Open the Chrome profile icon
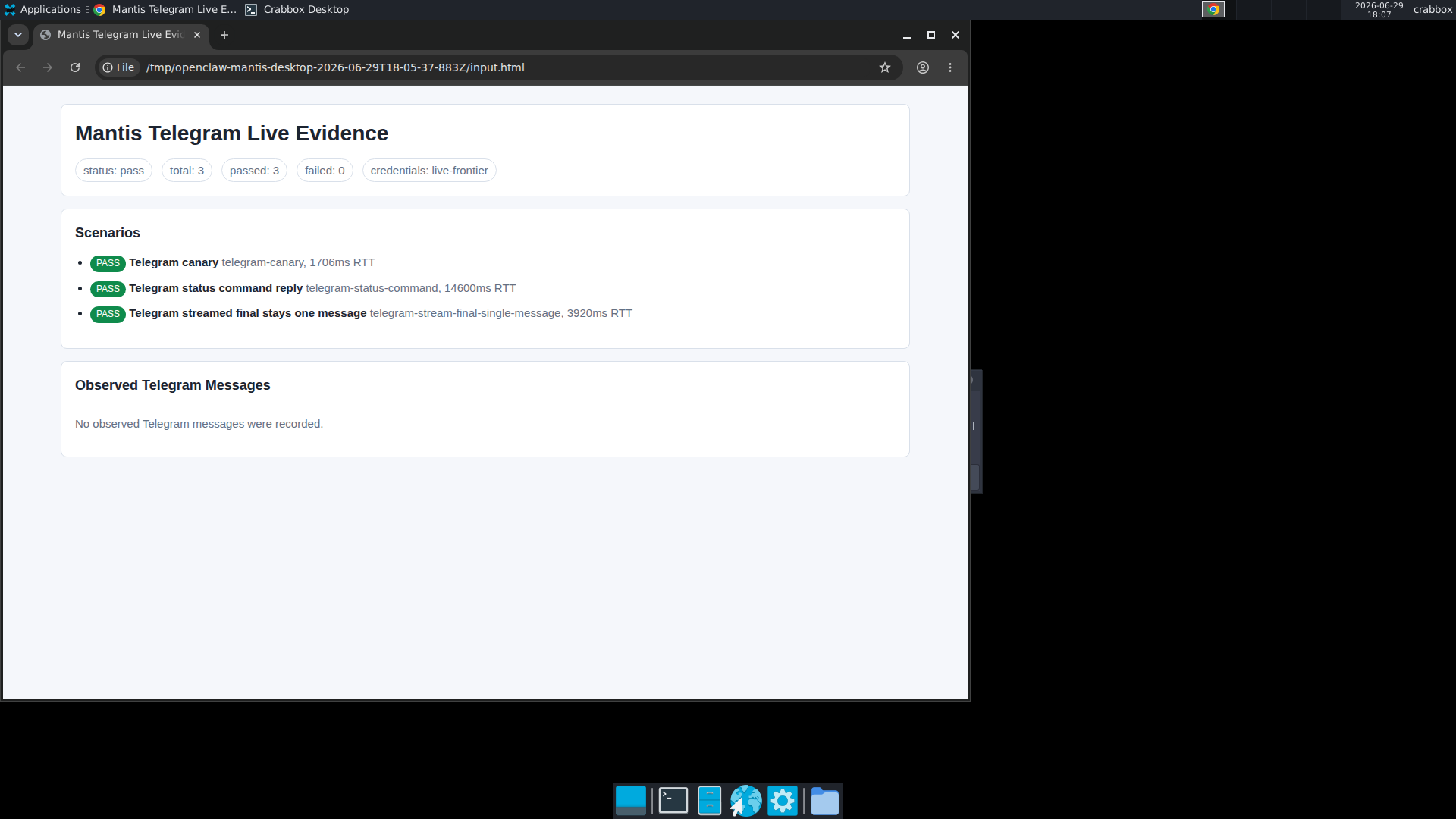This screenshot has height=819, width=1456. (x=923, y=67)
